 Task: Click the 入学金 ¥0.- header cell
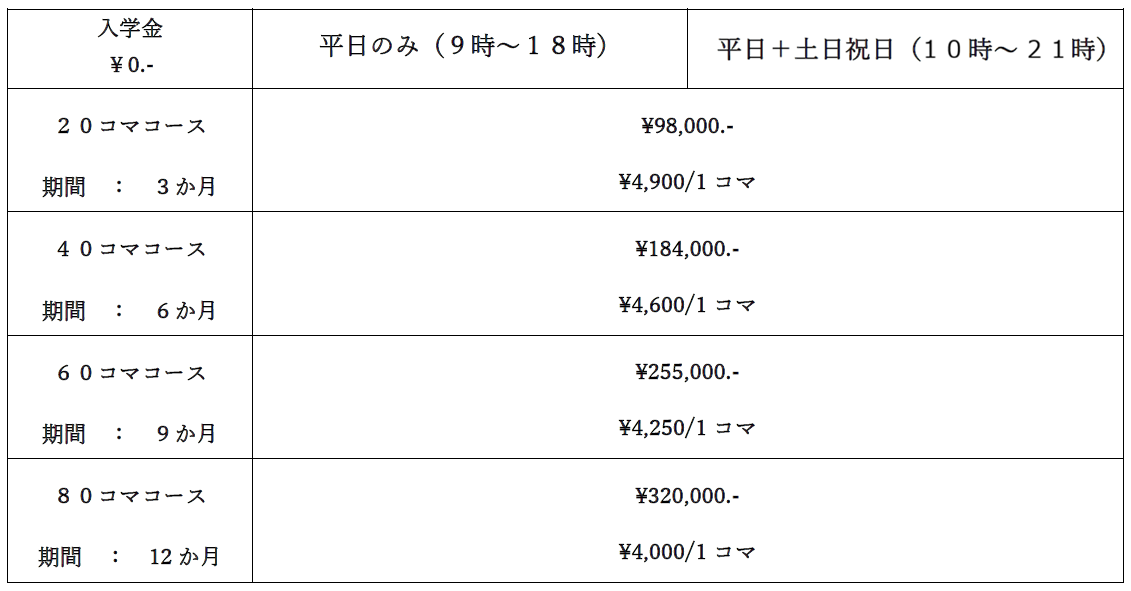point(130,49)
